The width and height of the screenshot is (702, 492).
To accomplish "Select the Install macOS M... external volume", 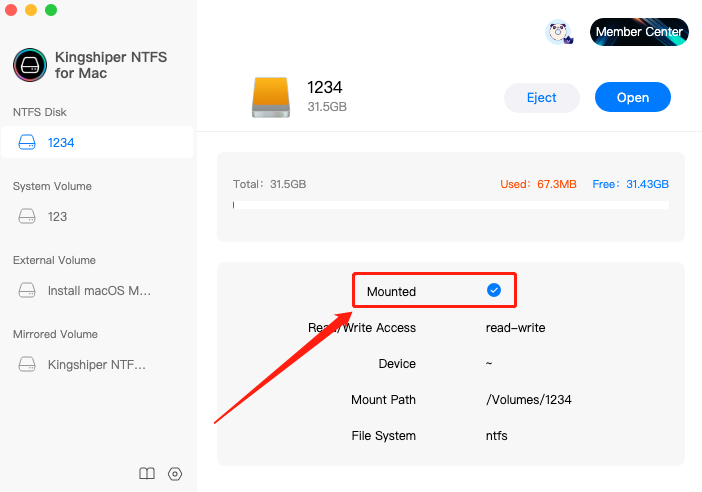I will (x=97, y=290).
